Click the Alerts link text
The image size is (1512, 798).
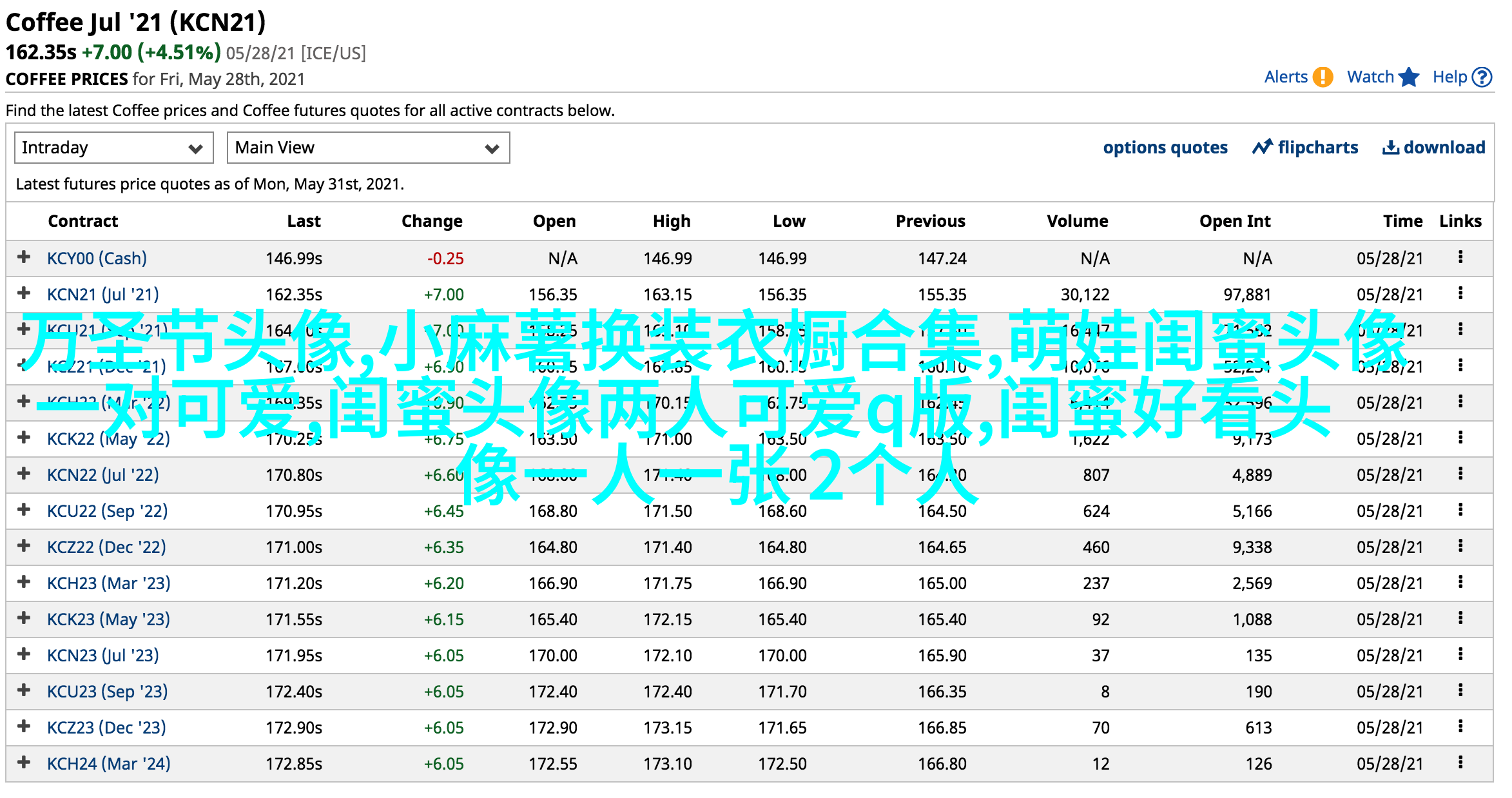(1286, 77)
